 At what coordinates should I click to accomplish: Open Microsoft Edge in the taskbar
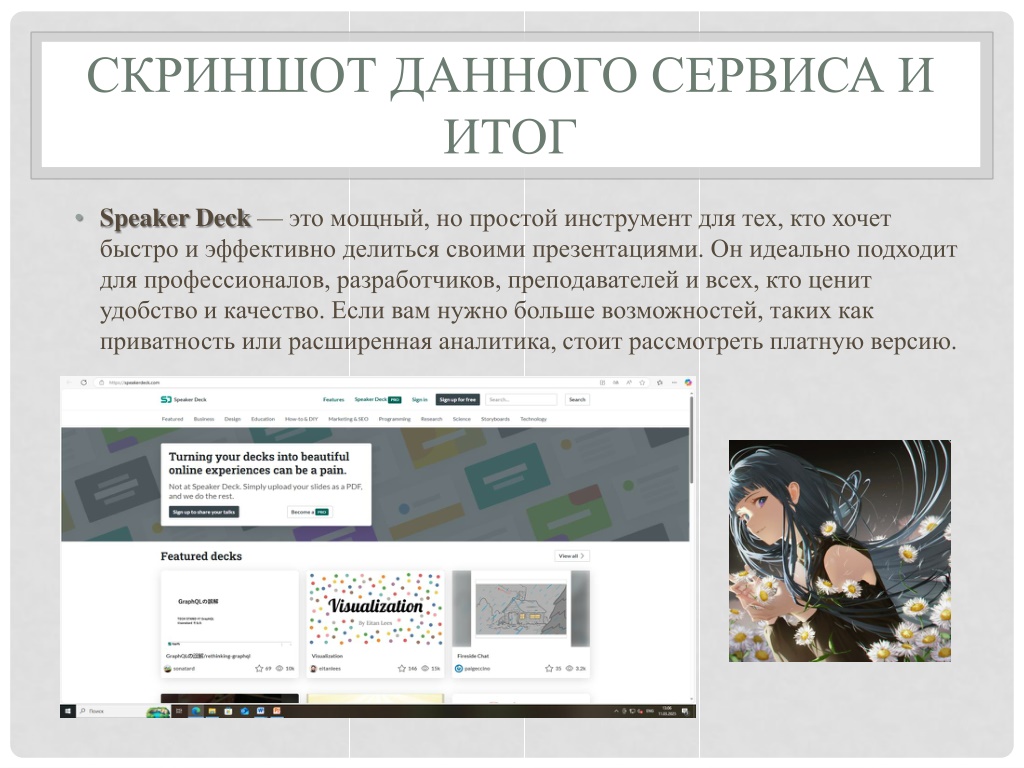(x=196, y=711)
